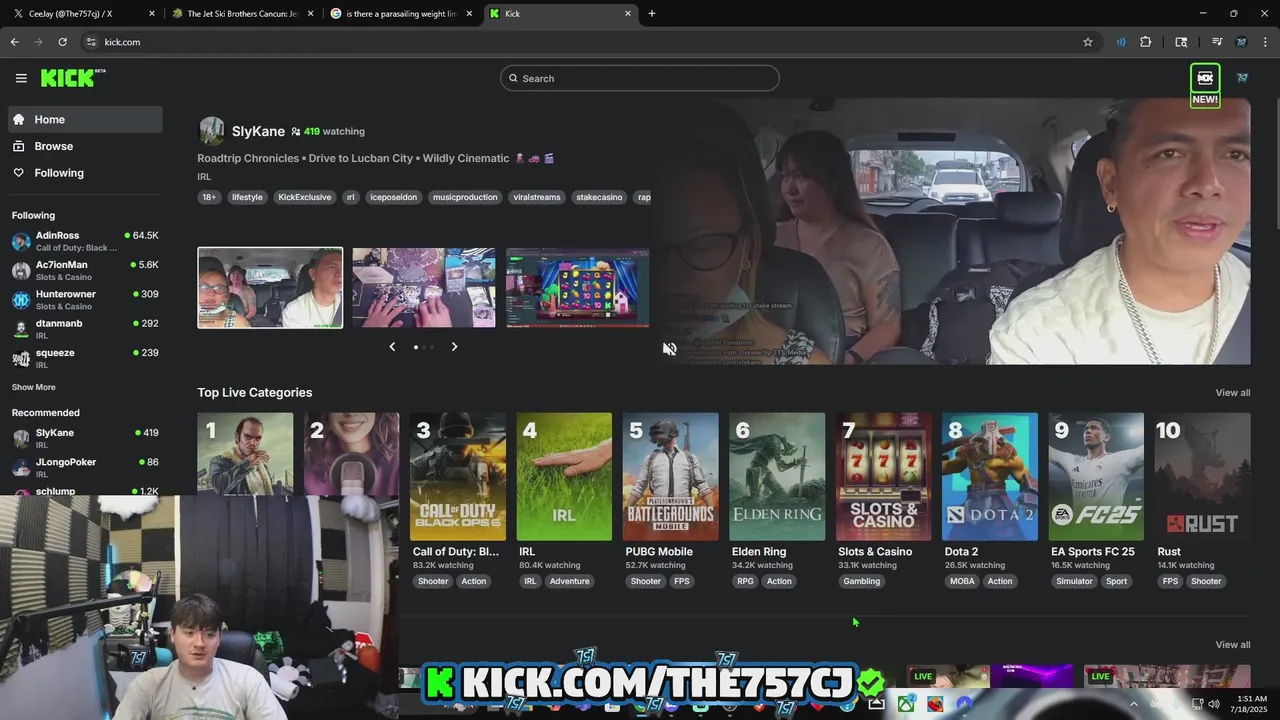Switch to the parasailing weight limit tab

(x=401, y=14)
